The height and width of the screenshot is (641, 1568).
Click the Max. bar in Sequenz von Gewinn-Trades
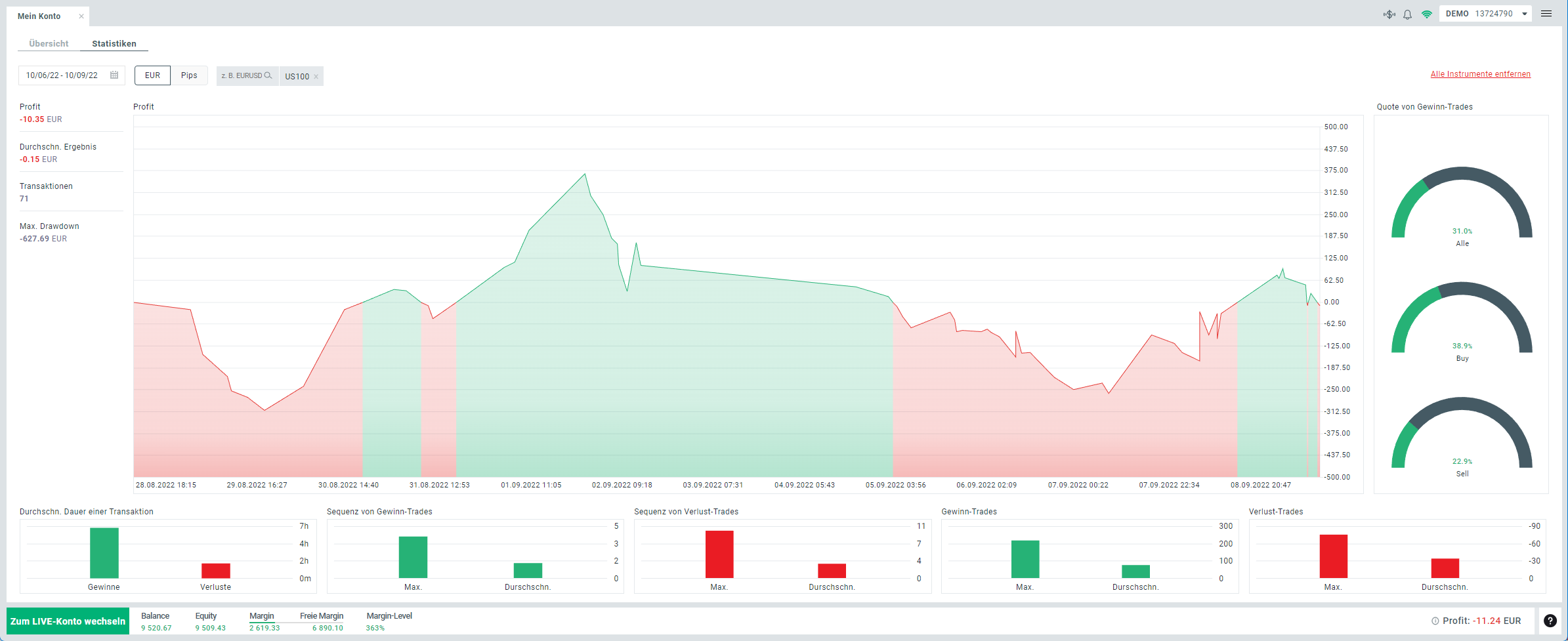coord(413,558)
